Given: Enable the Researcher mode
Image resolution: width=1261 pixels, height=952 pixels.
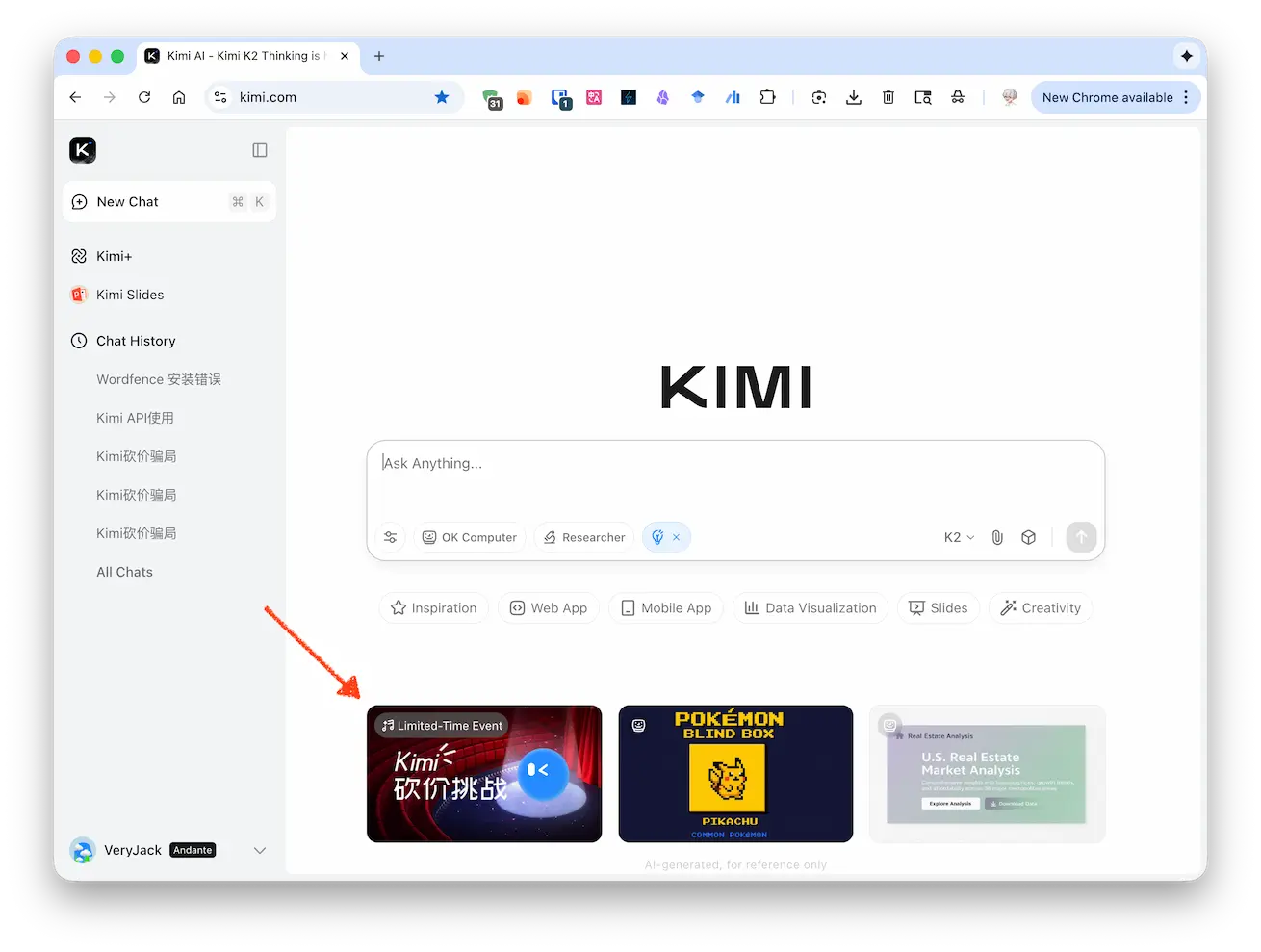Looking at the screenshot, I should (584, 537).
